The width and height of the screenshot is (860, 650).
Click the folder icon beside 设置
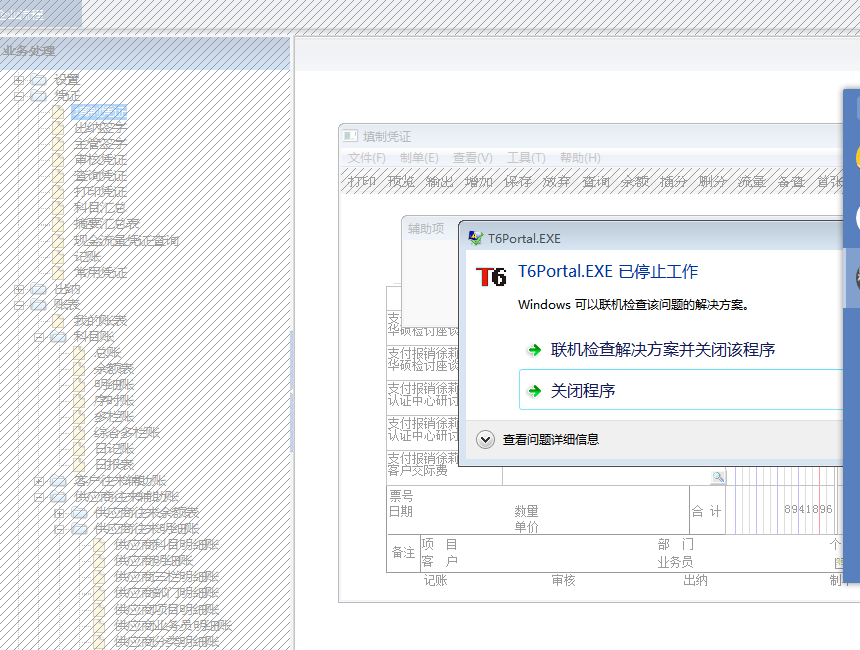pyautogui.click(x=38, y=80)
